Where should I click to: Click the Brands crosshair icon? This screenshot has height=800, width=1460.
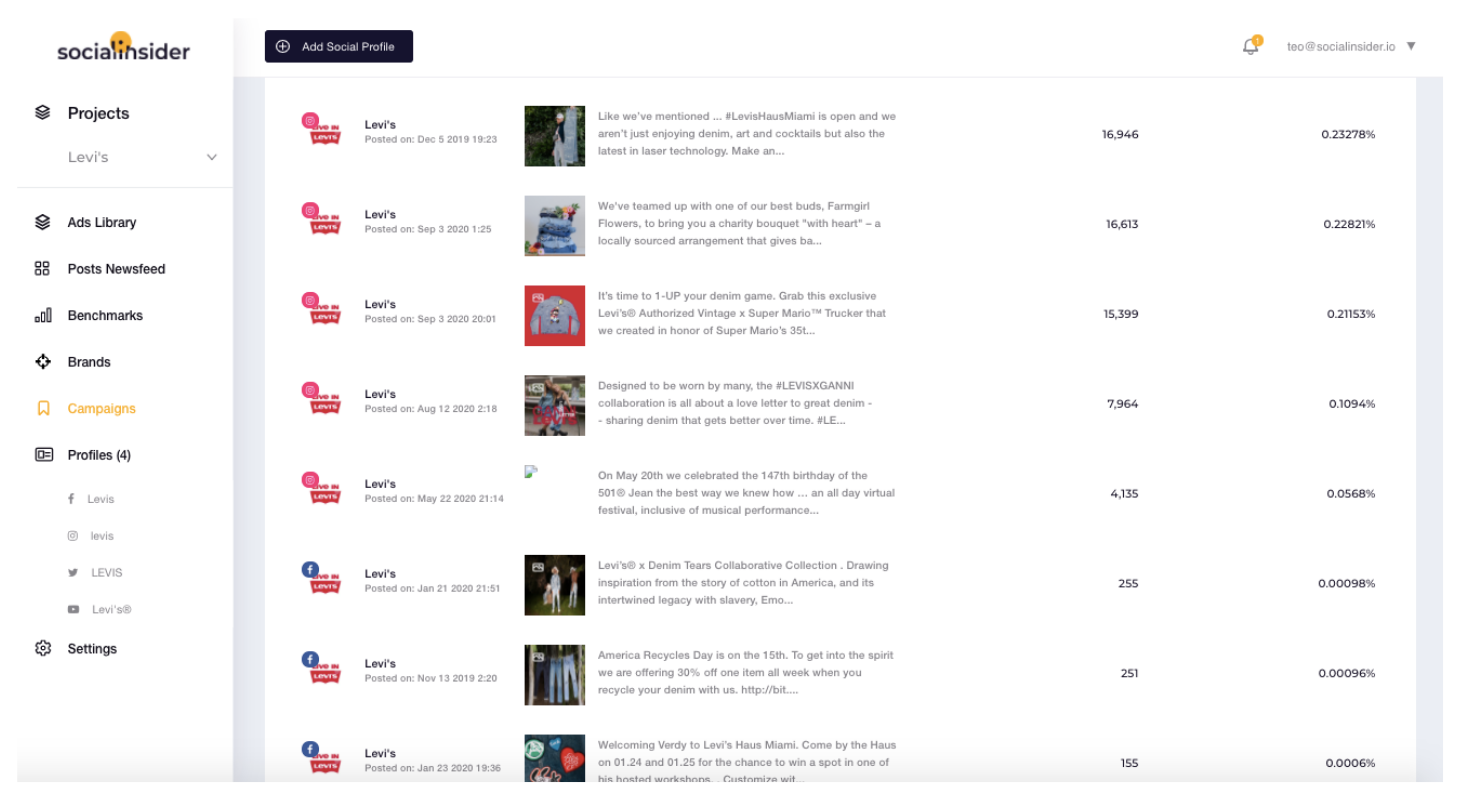coord(42,362)
